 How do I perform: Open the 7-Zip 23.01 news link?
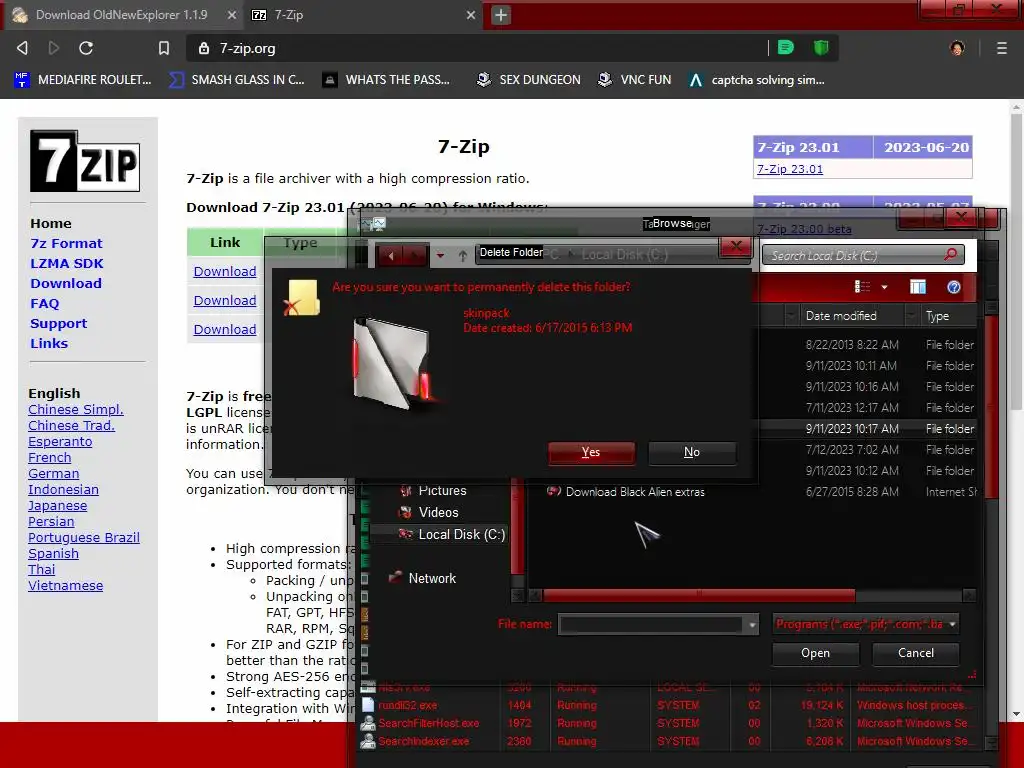pos(790,169)
